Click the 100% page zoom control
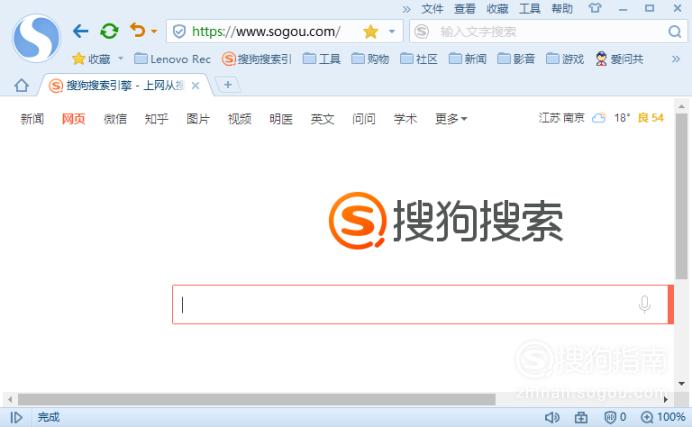The height and width of the screenshot is (427, 692). click(663, 417)
